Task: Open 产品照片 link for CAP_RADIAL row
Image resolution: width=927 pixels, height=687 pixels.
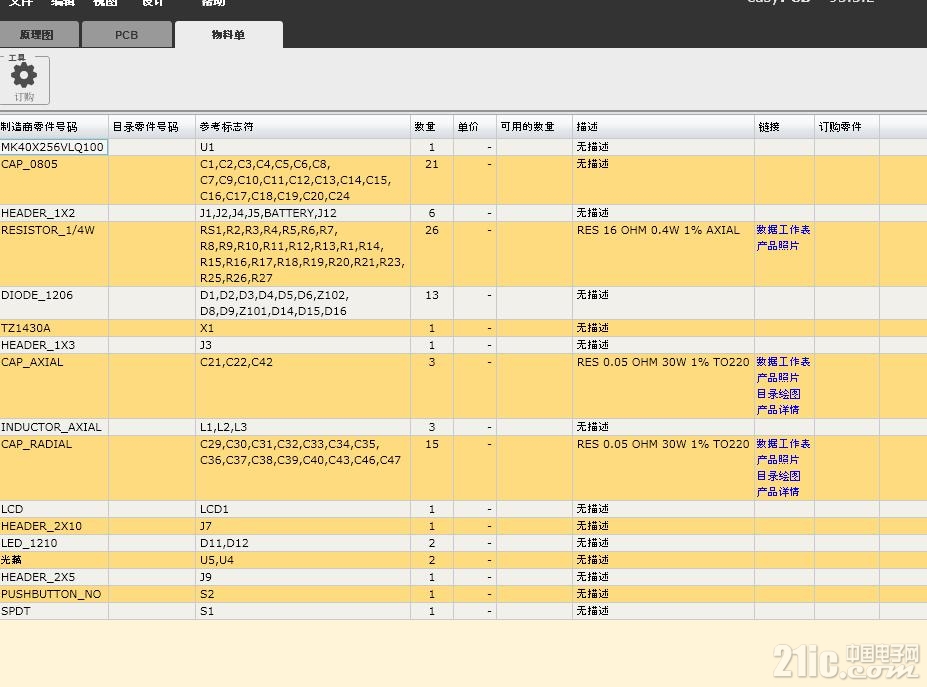Action: (x=778, y=460)
